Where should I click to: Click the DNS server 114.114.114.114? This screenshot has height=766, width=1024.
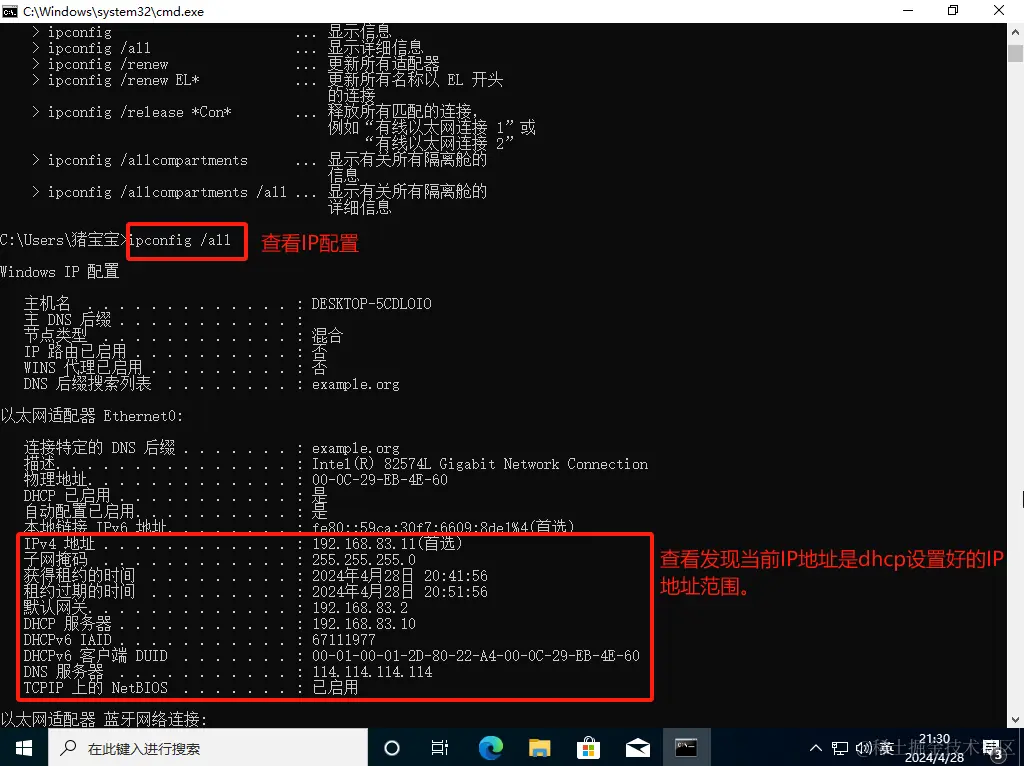coord(372,671)
